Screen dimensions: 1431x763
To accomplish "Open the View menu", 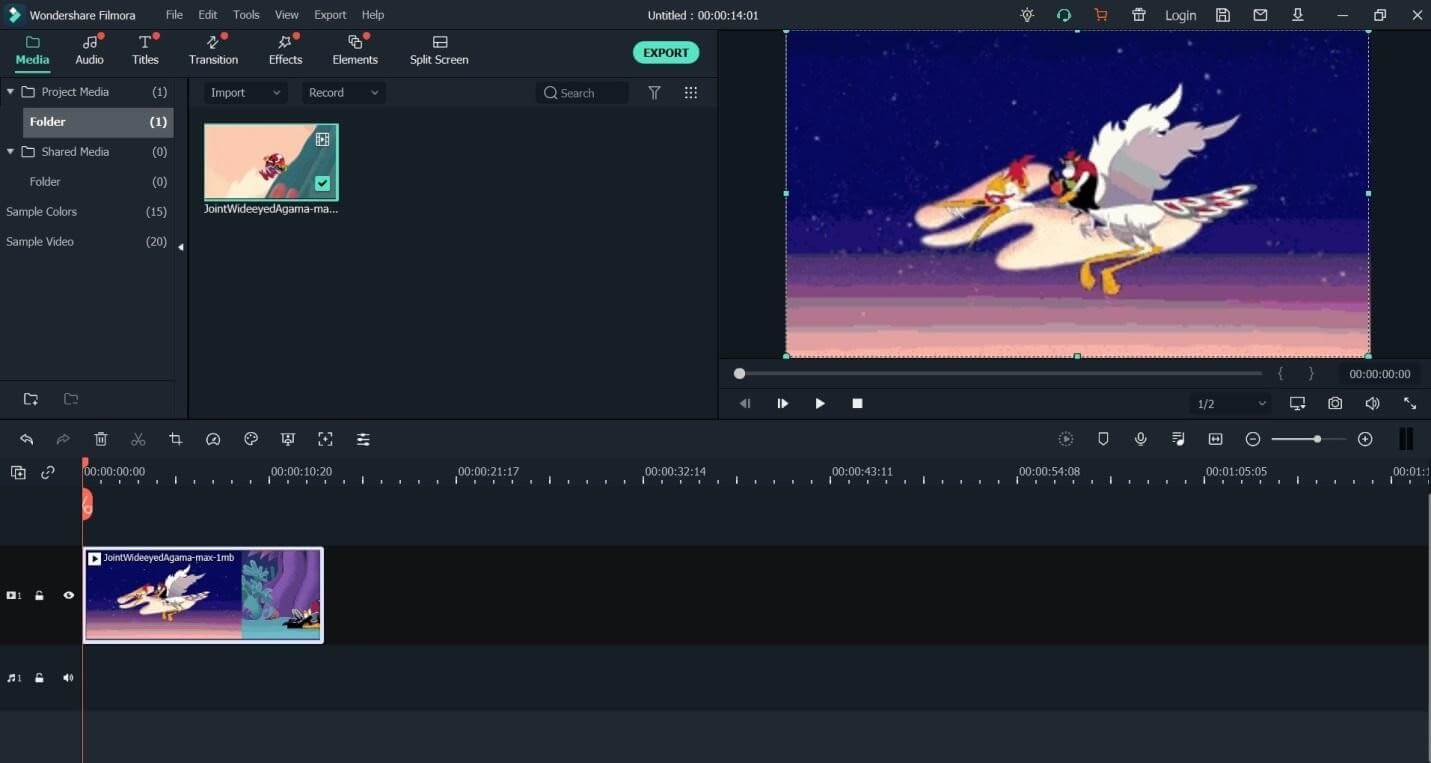I will (x=287, y=15).
